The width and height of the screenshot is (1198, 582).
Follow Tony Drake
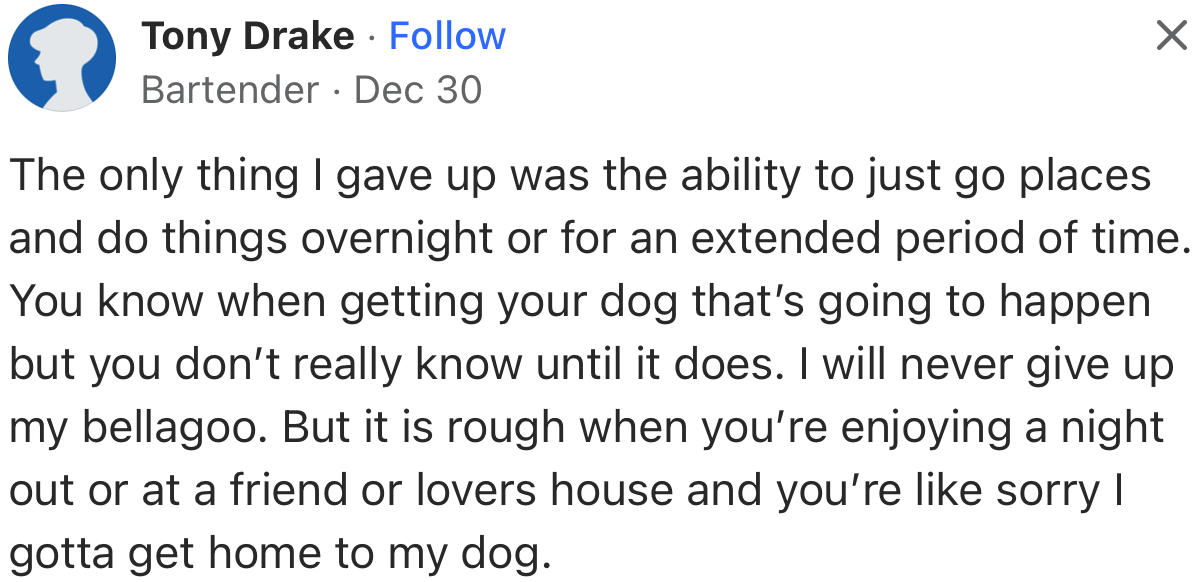[447, 37]
